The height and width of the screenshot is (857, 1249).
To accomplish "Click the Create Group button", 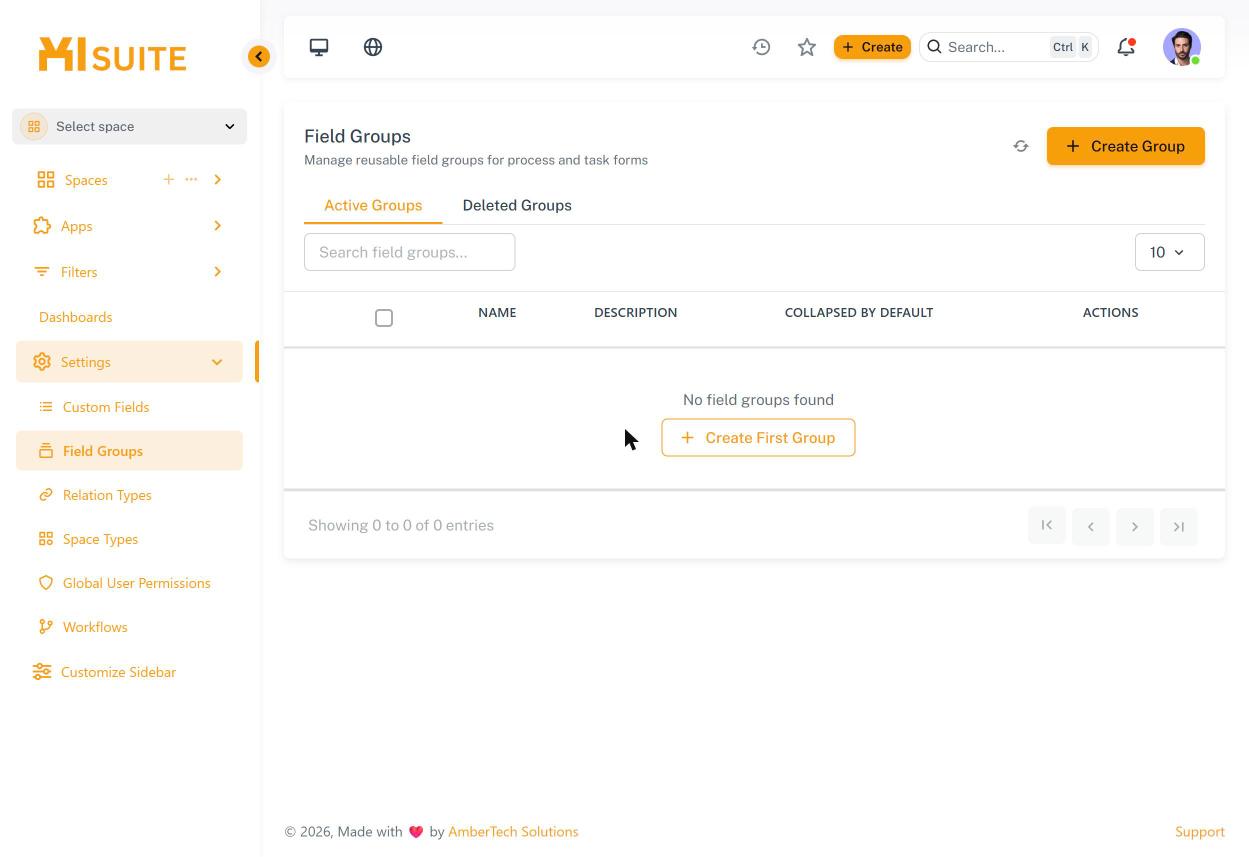I will [x=1126, y=146].
